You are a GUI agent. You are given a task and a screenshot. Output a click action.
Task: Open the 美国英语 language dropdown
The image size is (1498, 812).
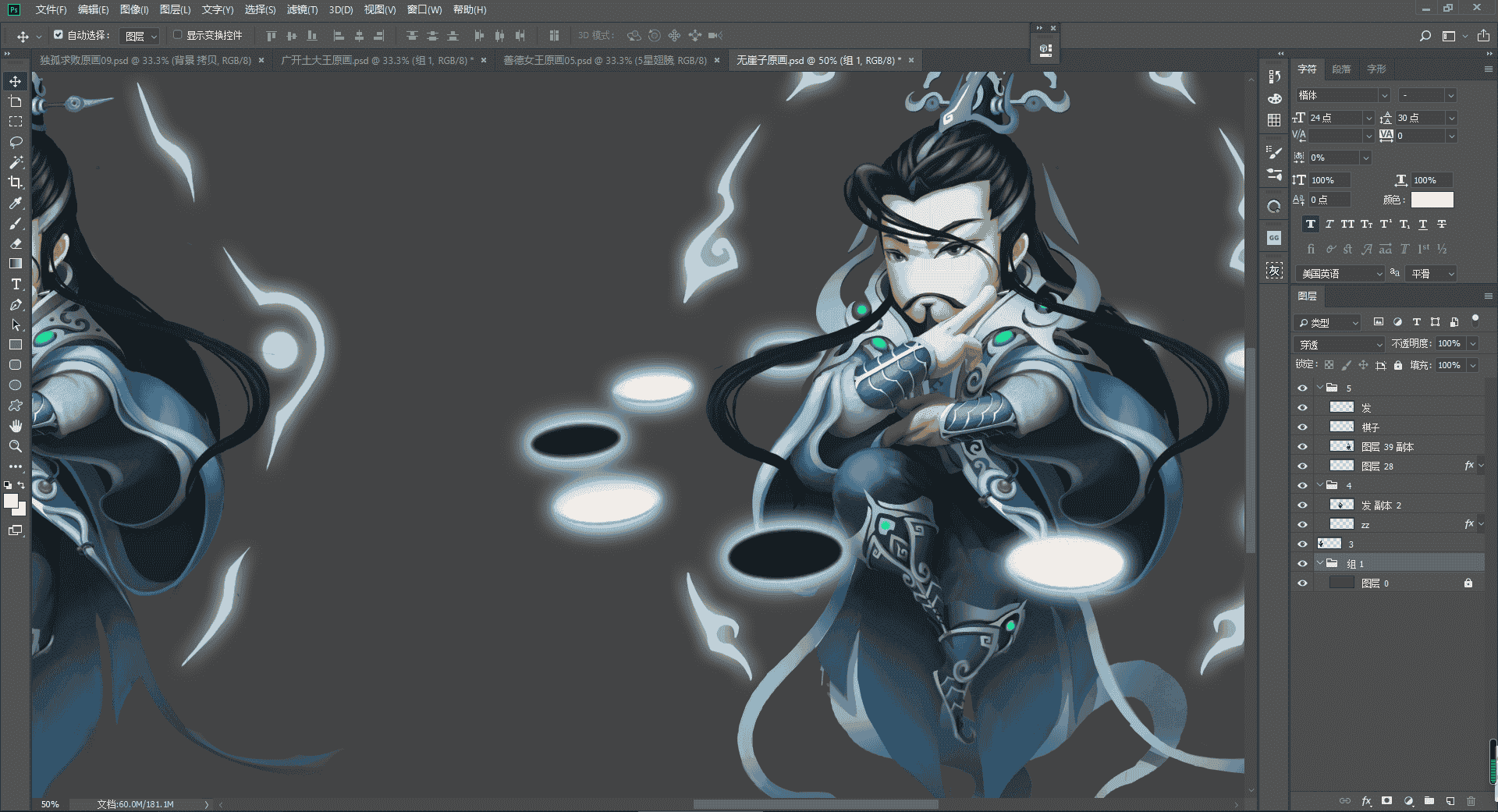pyautogui.click(x=1340, y=274)
